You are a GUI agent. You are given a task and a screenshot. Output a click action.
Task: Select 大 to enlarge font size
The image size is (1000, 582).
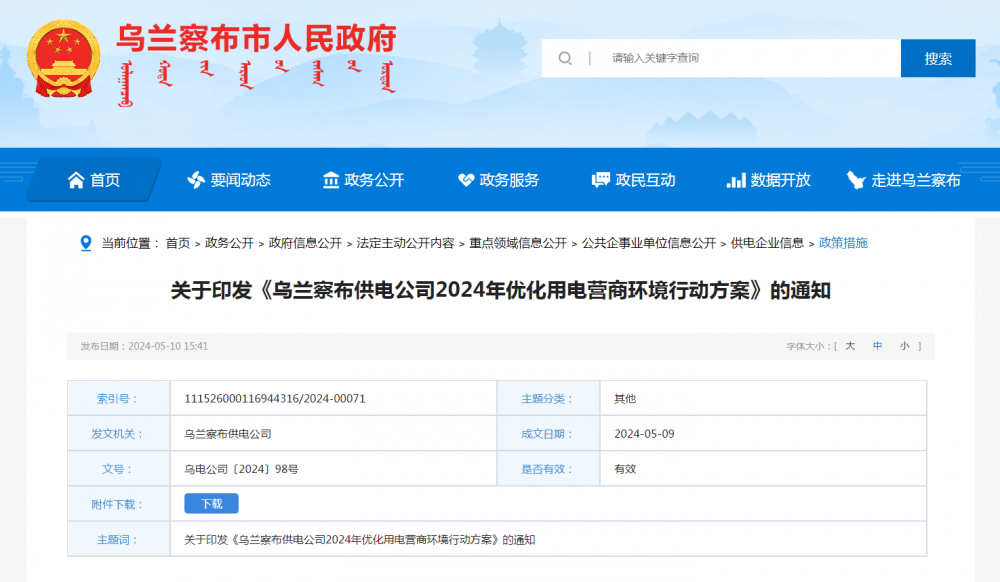point(848,345)
